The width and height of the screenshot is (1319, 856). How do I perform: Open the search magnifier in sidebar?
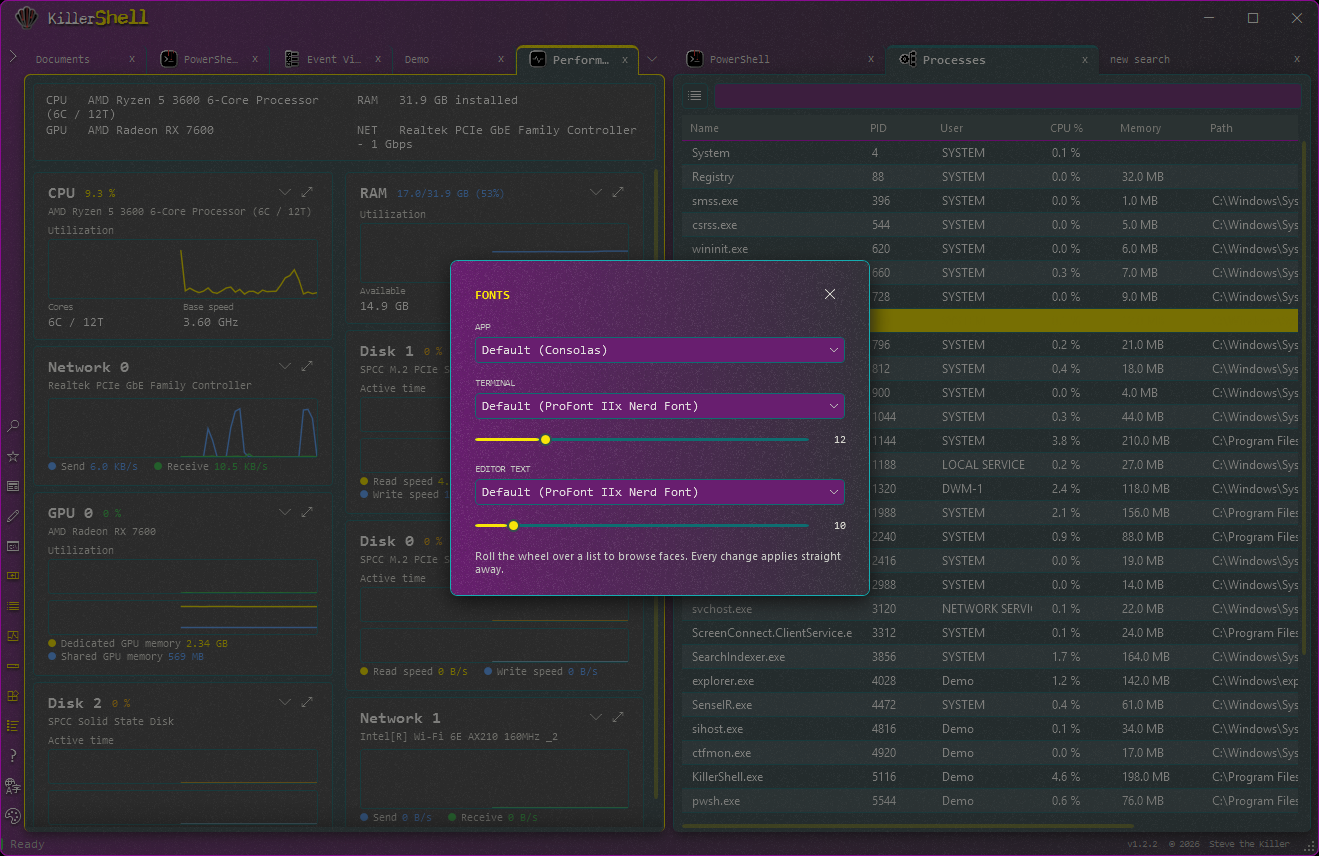[x=13, y=426]
